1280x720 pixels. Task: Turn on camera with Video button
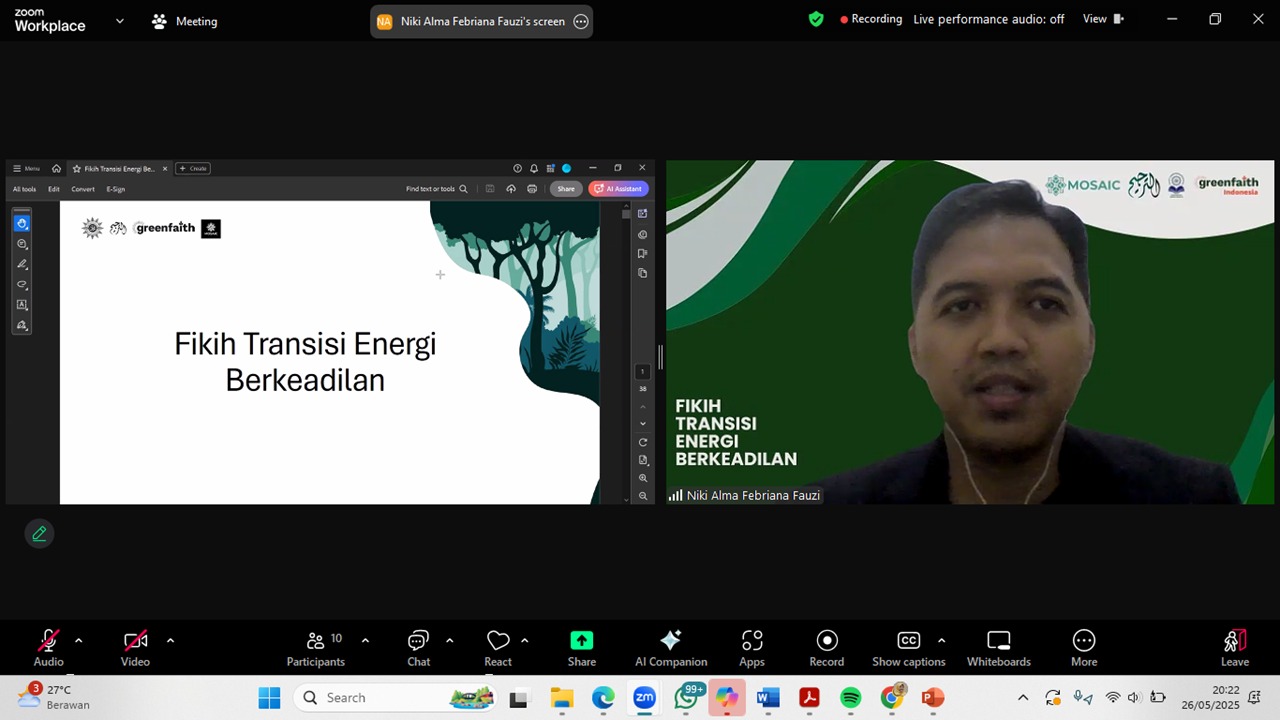[135, 648]
